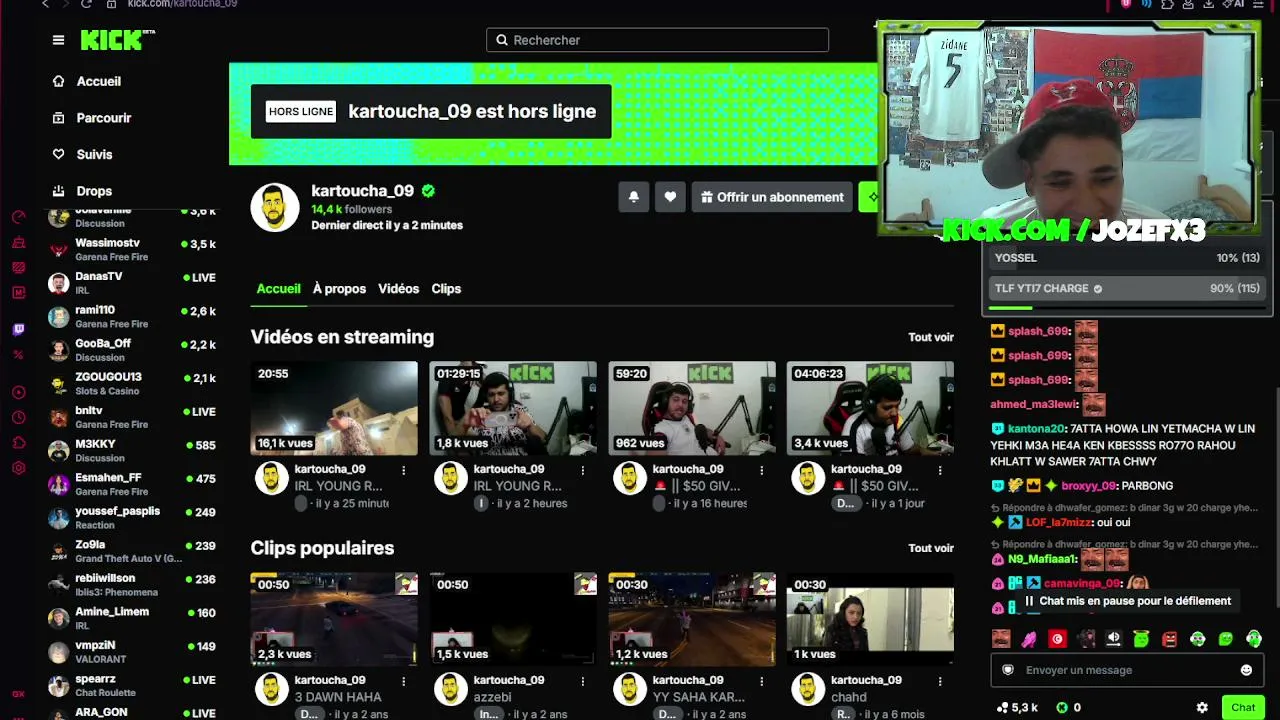Open vmpziN channel in sidebar
The image size is (1280, 720).
click(132, 652)
